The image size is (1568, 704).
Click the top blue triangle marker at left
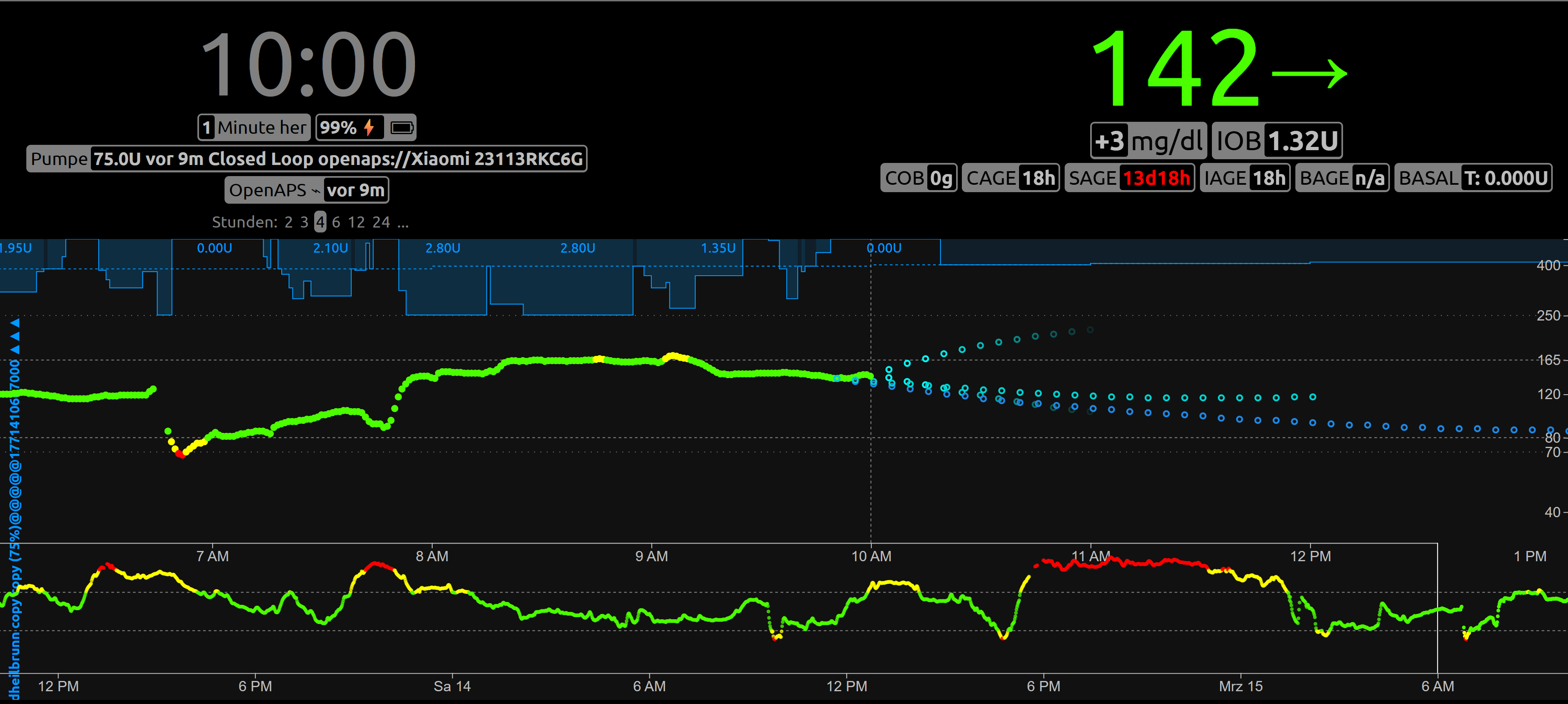click(x=15, y=322)
